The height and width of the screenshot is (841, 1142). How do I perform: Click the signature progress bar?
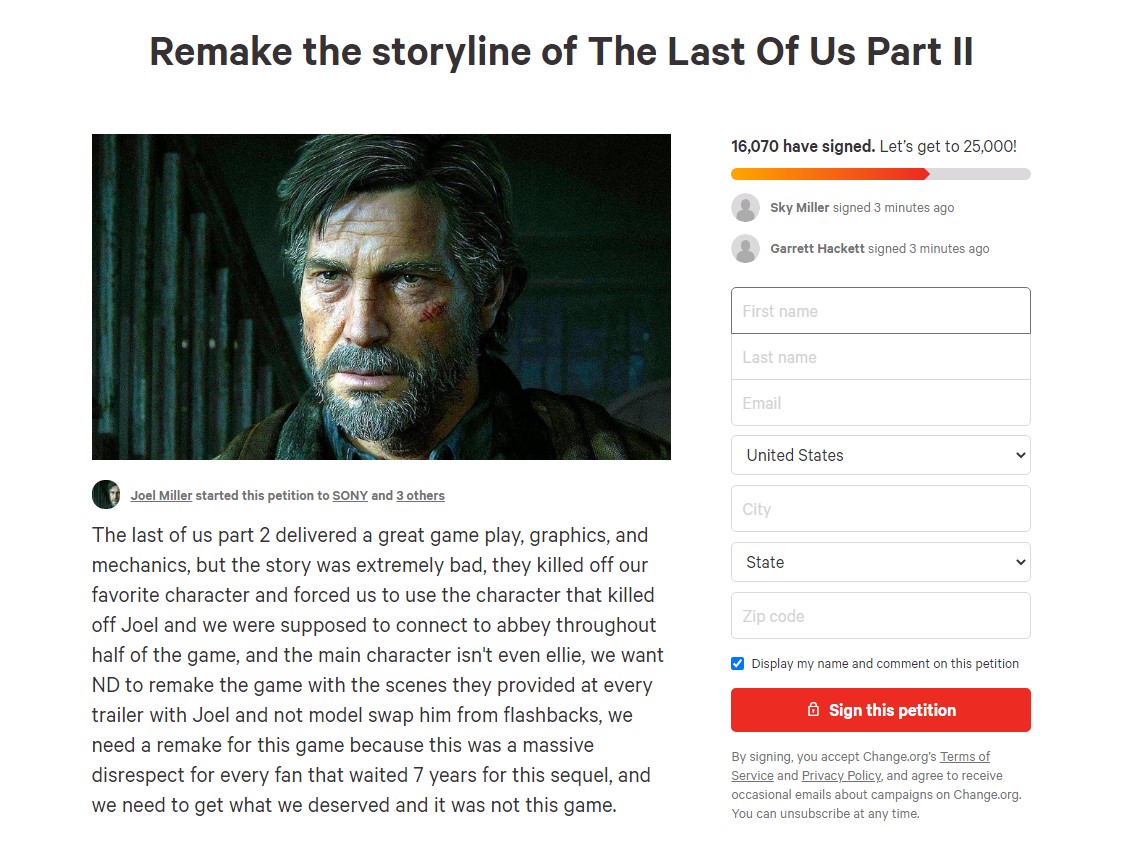click(x=880, y=174)
